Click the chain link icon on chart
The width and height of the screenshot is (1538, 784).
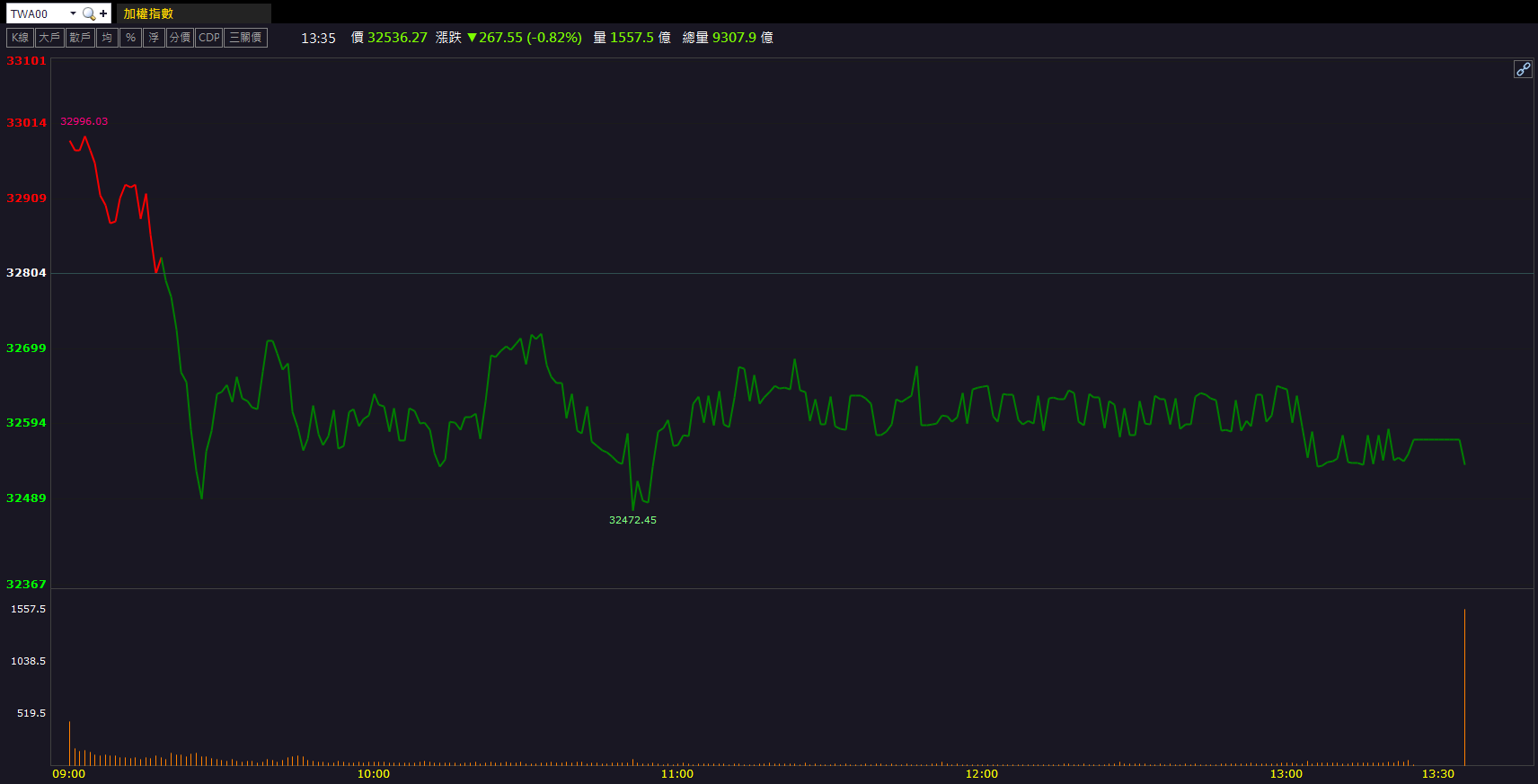point(1523,69)
